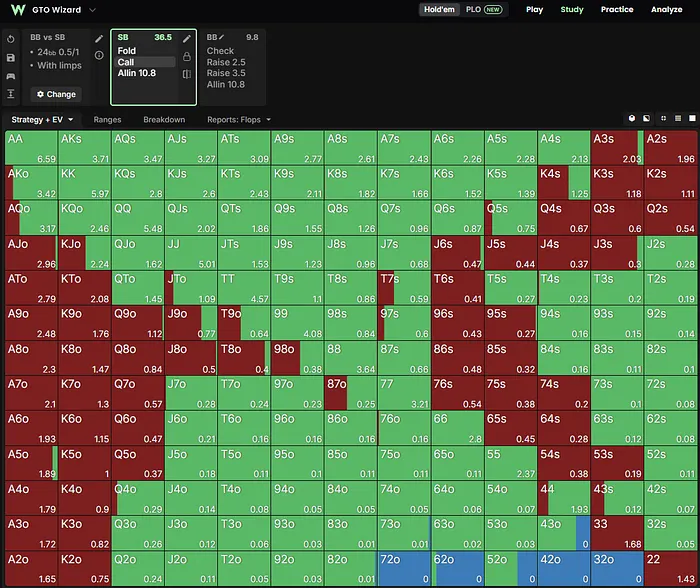This screenshot has width=700, height=588.
Task: Expand the Reports: Flops dropdown
Action: (239, 120)
